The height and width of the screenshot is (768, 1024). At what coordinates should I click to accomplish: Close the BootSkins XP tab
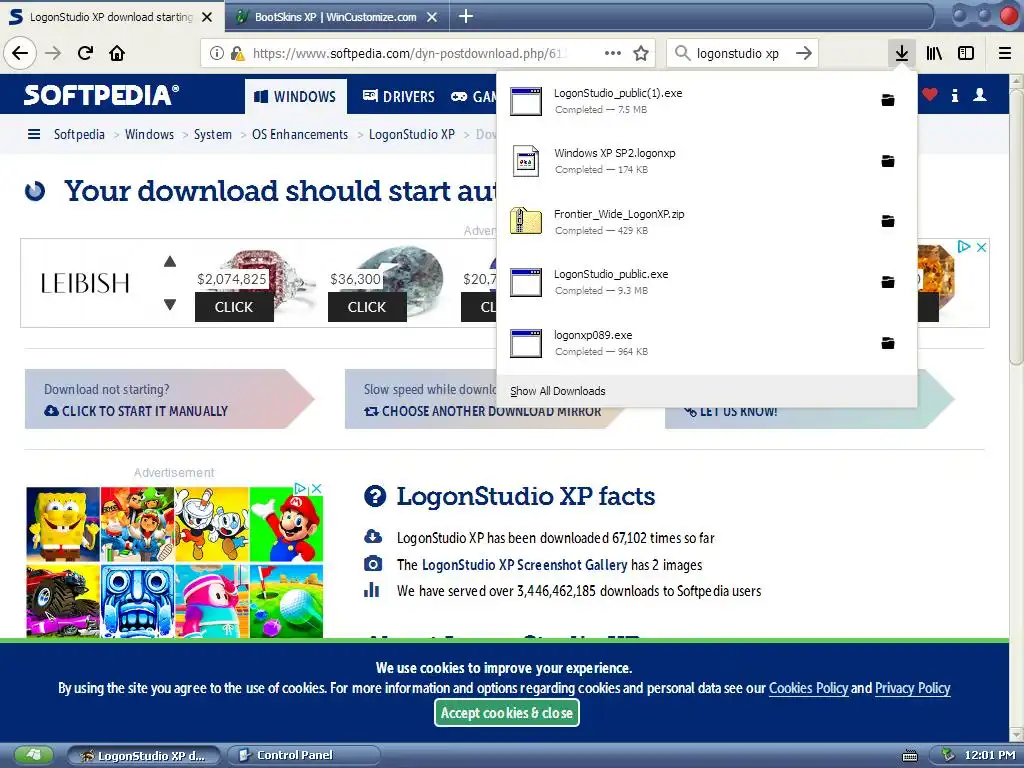[x=432, y=17]
